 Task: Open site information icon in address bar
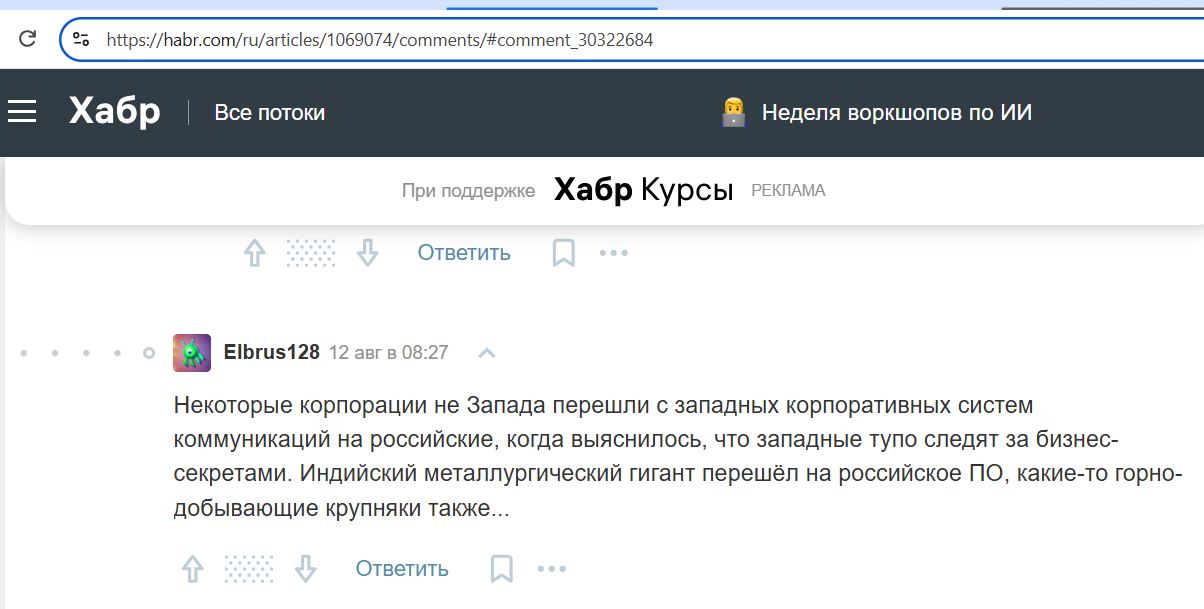82,40
